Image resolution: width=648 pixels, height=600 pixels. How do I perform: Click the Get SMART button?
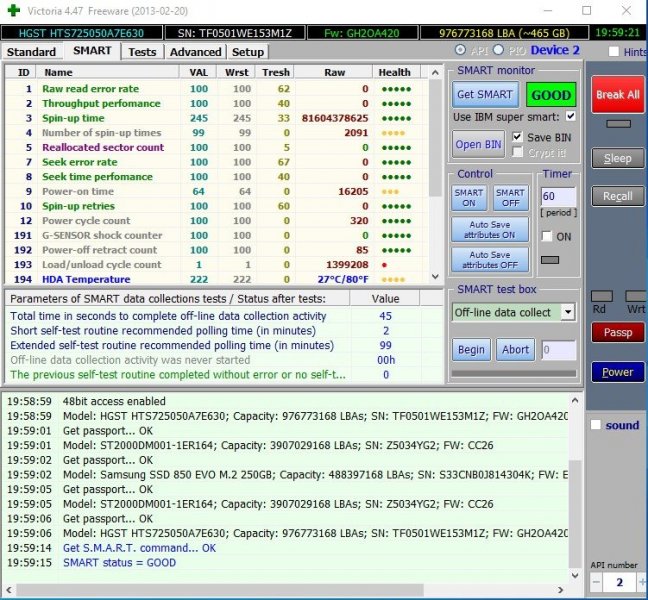pos(484,95)
